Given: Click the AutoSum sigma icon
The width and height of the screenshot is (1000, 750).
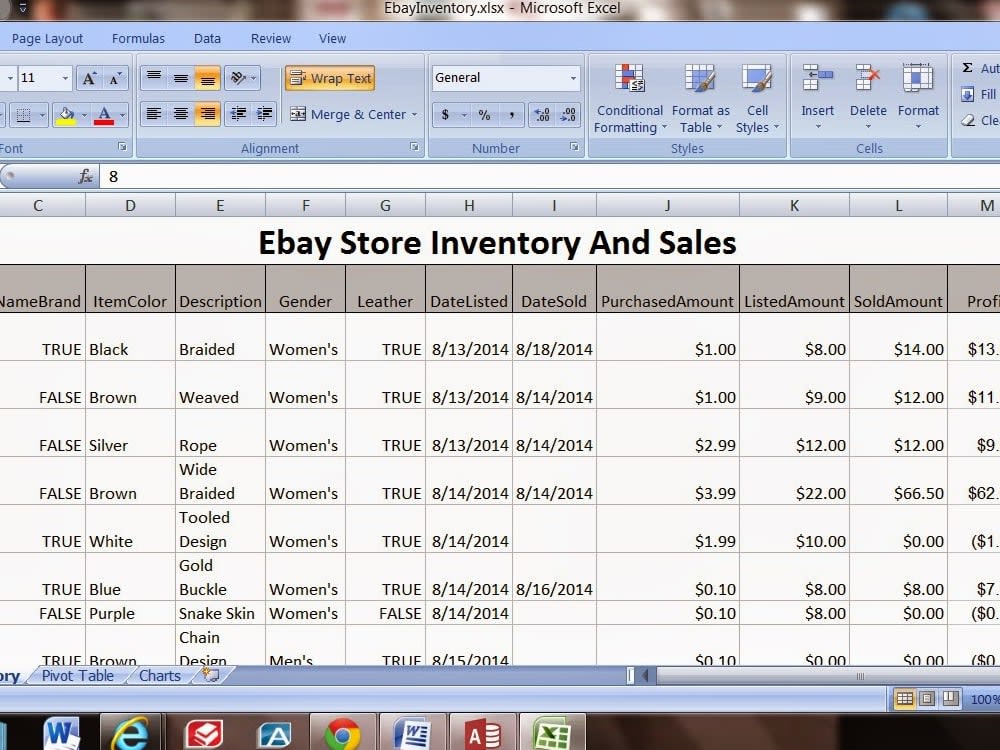Looking at the screenshot, I should click(x=967, y=68).
